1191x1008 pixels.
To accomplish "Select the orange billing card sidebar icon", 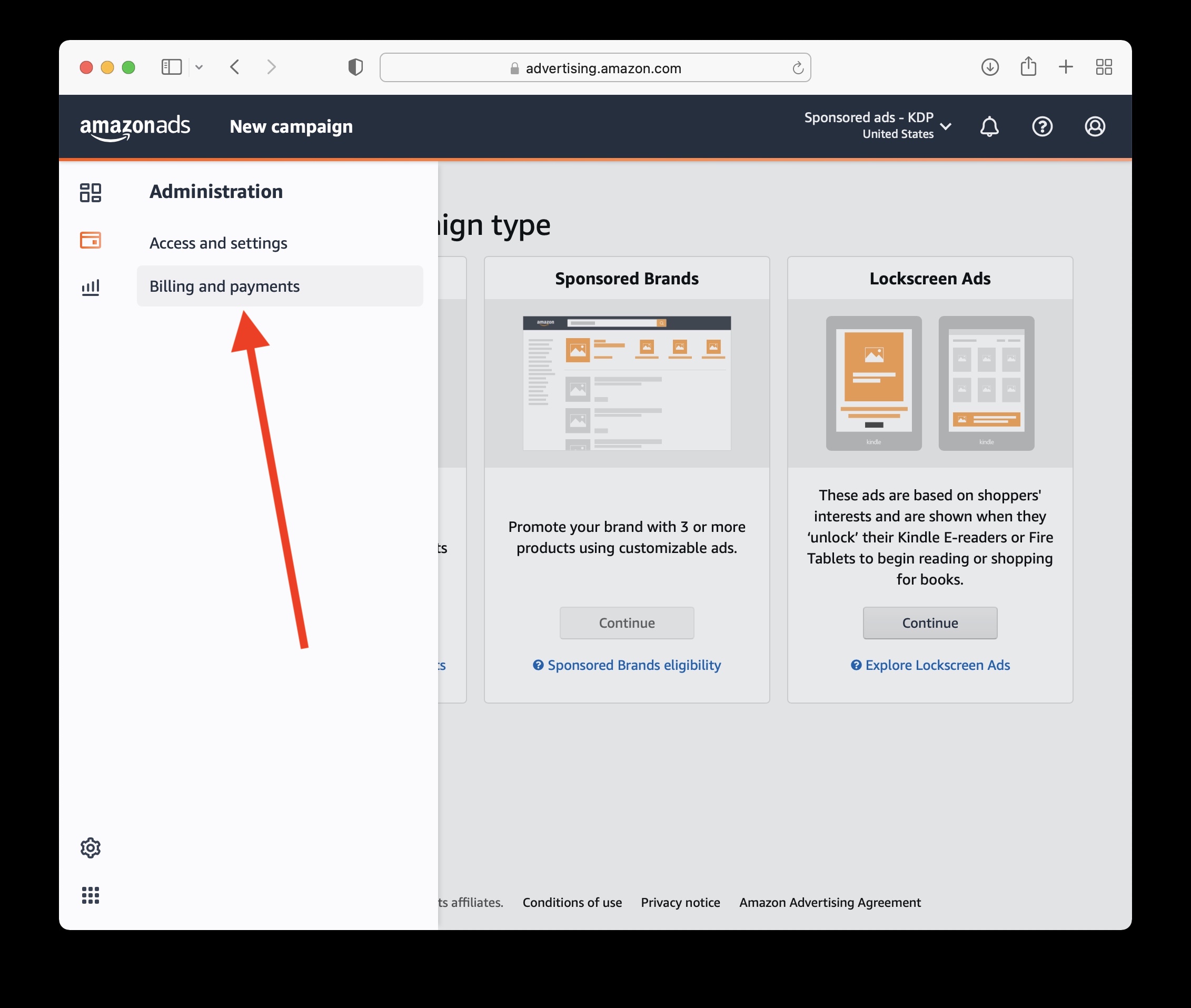I will (90, 240).
